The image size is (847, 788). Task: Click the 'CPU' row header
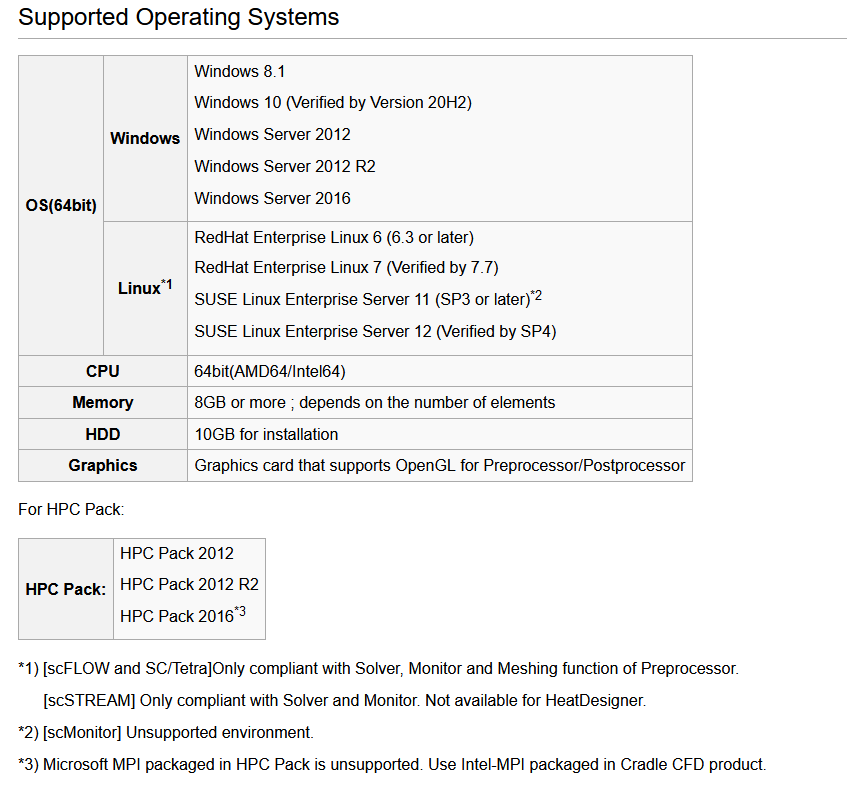(103, 371)
